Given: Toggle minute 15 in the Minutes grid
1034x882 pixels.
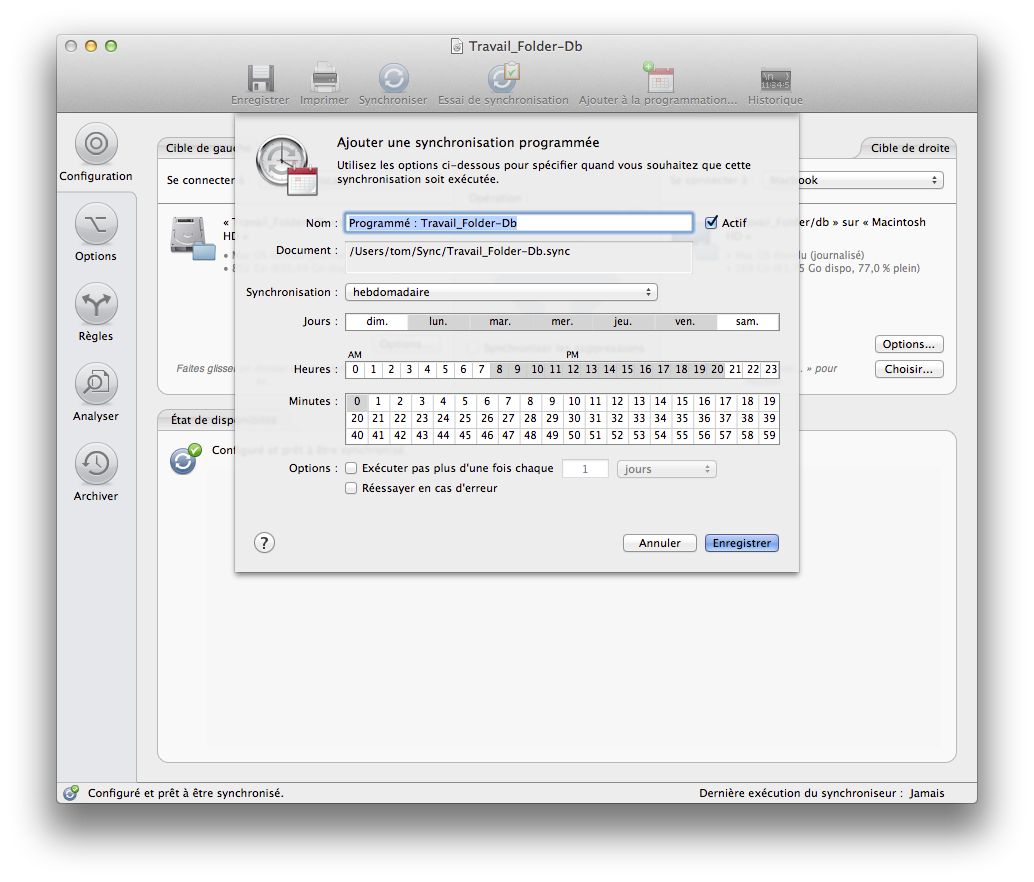Looking at the screenshot, I should point(682,401).
